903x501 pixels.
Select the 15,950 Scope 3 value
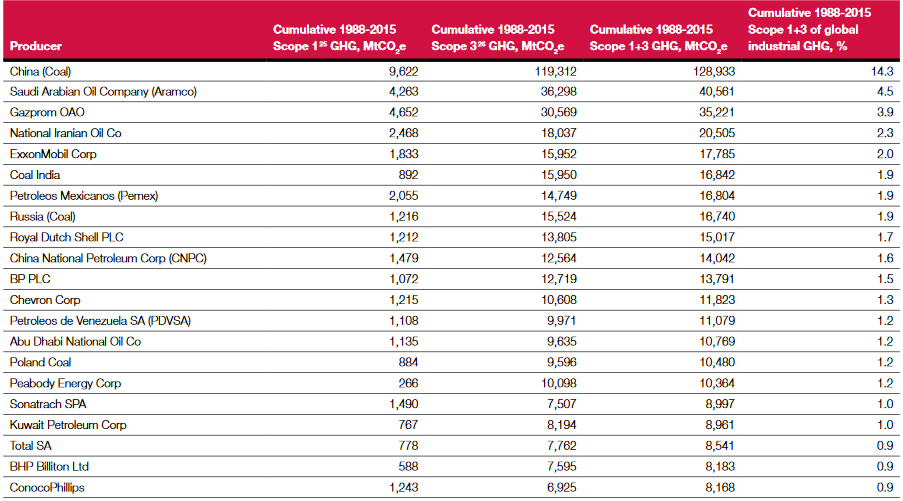click(x=559, y=174)
